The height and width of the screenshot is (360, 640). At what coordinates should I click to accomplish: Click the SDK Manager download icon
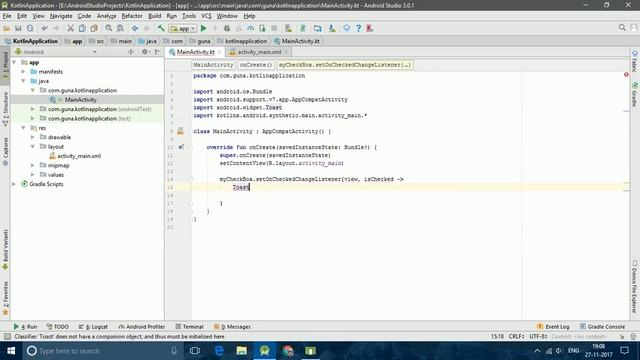(332, 28)
